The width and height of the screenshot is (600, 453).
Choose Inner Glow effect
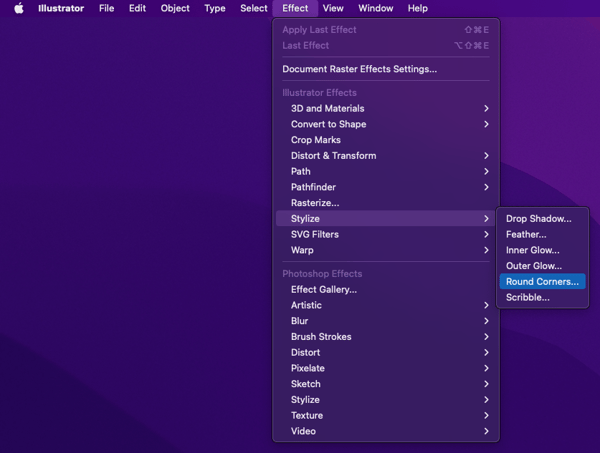pyautogui.click(x=542, y=250)
